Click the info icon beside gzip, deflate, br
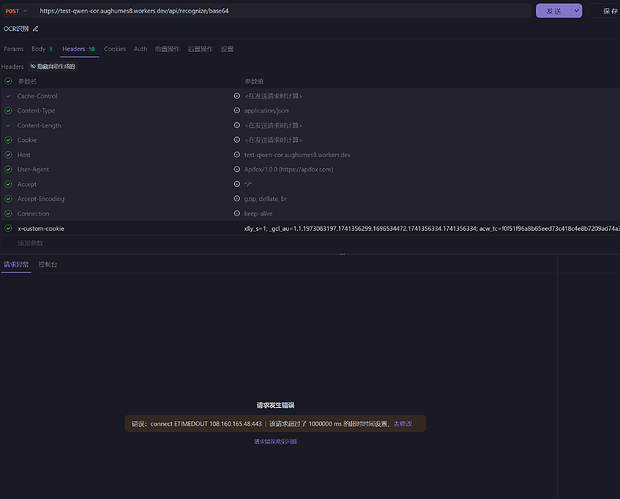620x499 pixels. tap(237, 198)
